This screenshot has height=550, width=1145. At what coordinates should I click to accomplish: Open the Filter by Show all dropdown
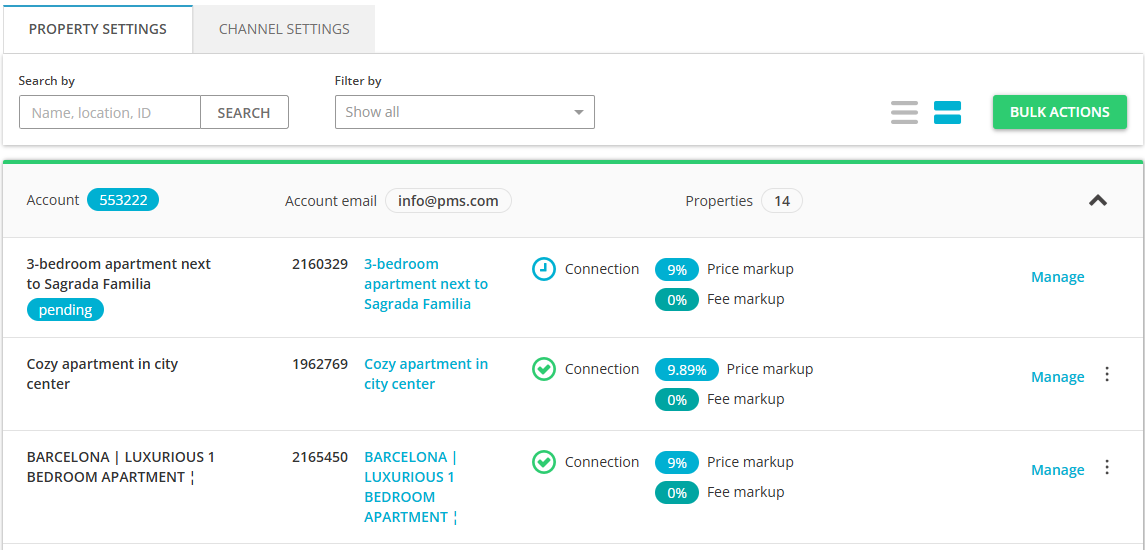(x=464, y=112)
